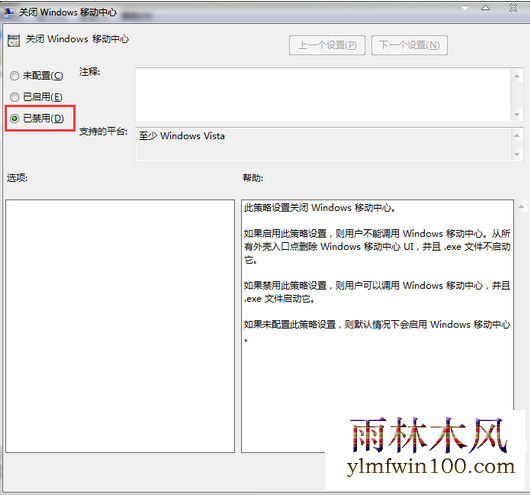
Task: Click the help panel scrollbar up arrow
Action: pos(521,206)
